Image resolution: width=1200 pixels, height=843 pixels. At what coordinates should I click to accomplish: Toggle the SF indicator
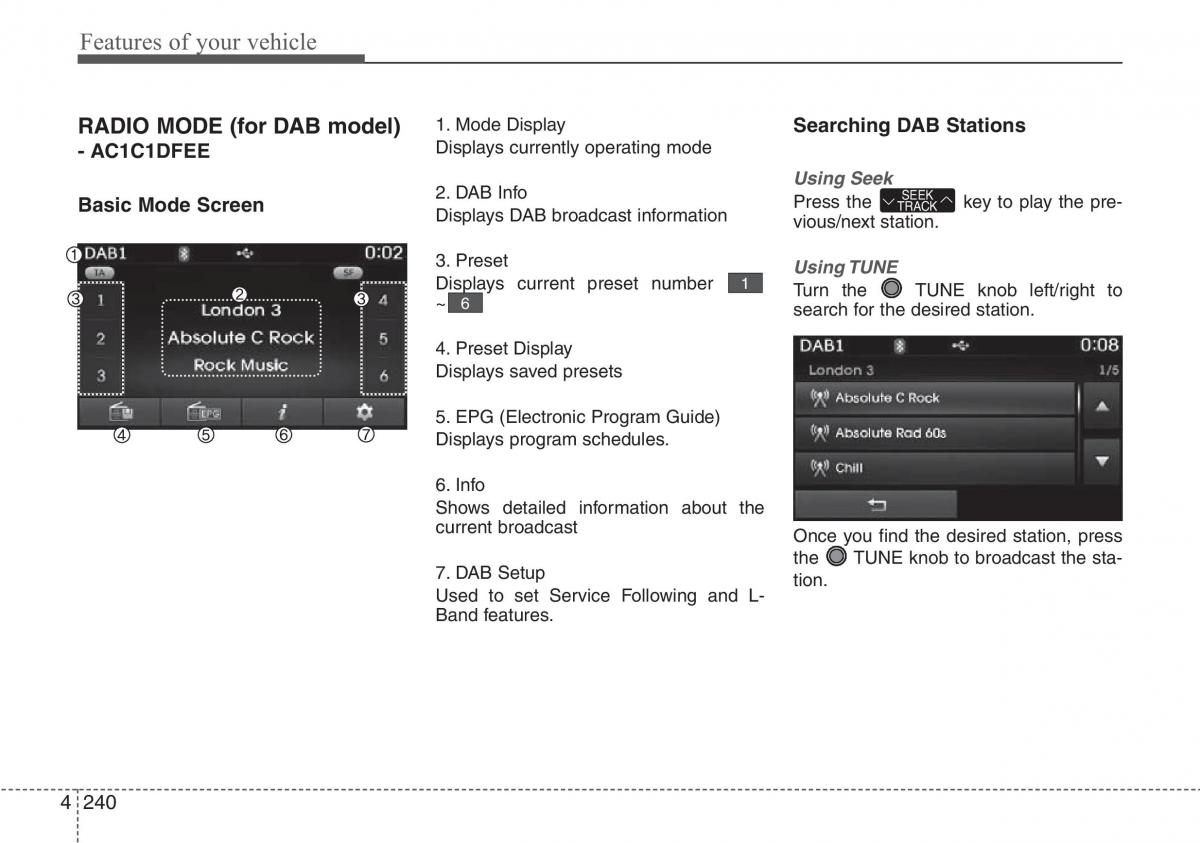(347, 272)
